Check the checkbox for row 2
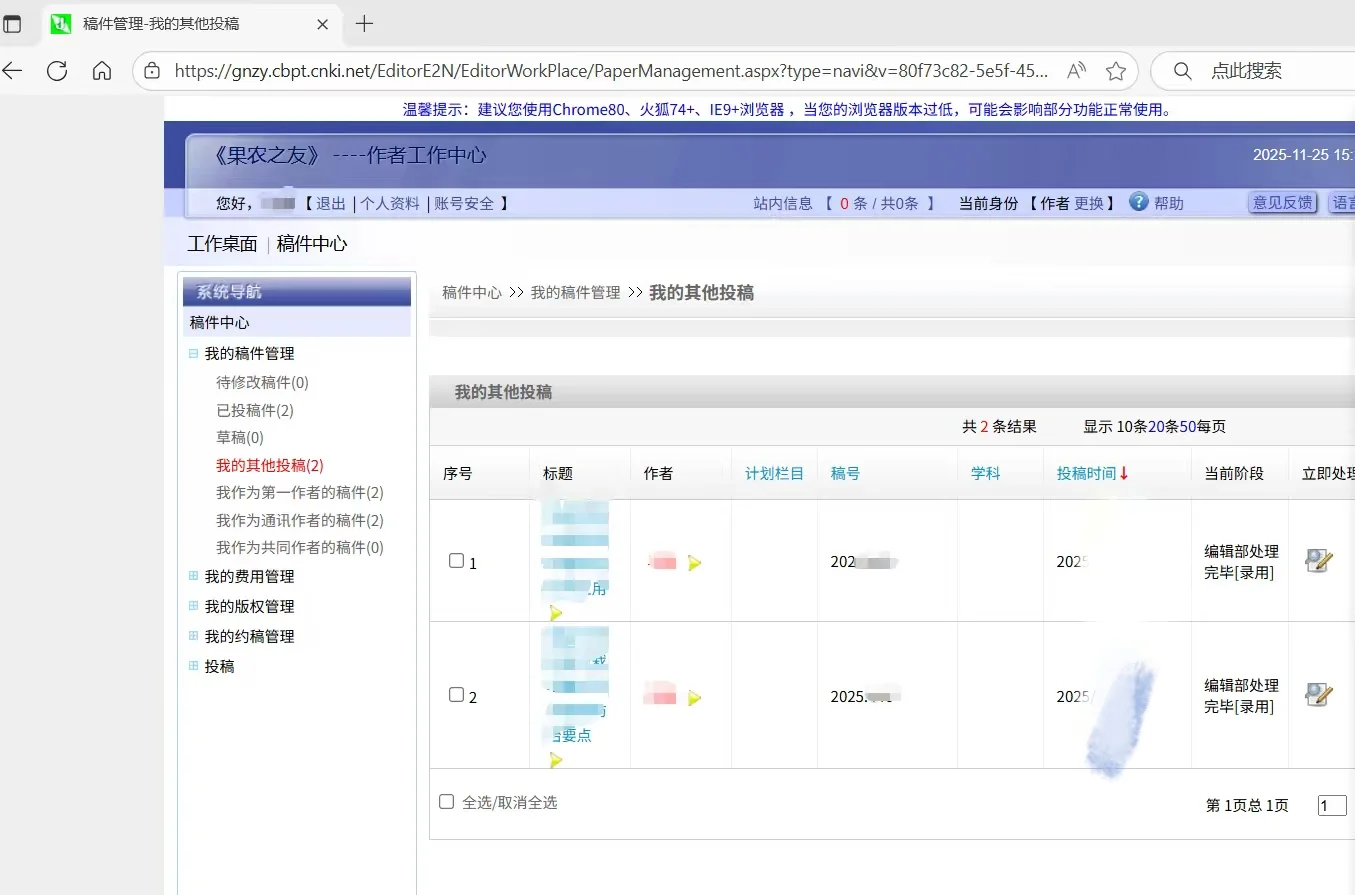This screenshot has height=895, width=1355. pyautogui.click(x=456, y=696)
